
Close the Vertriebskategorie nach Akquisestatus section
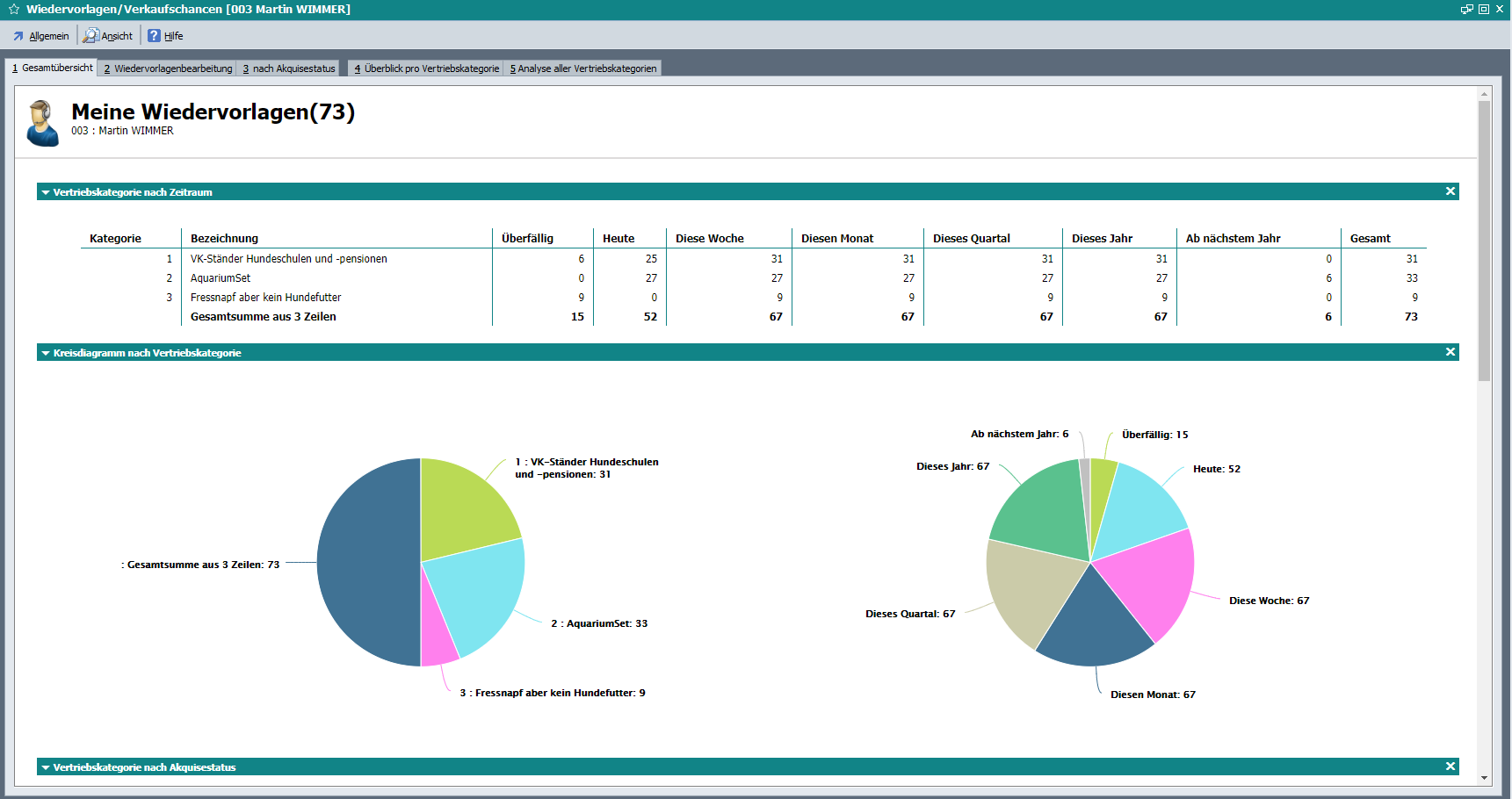point(1451,767)
